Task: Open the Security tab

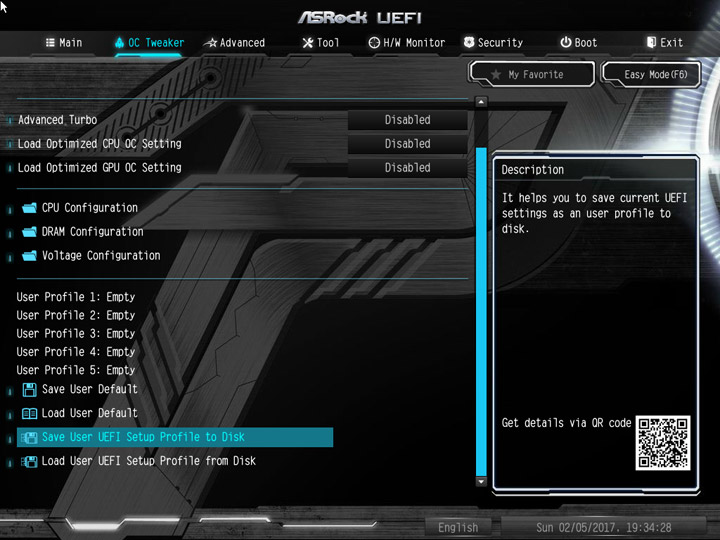Action: click(x=493, y=43)
